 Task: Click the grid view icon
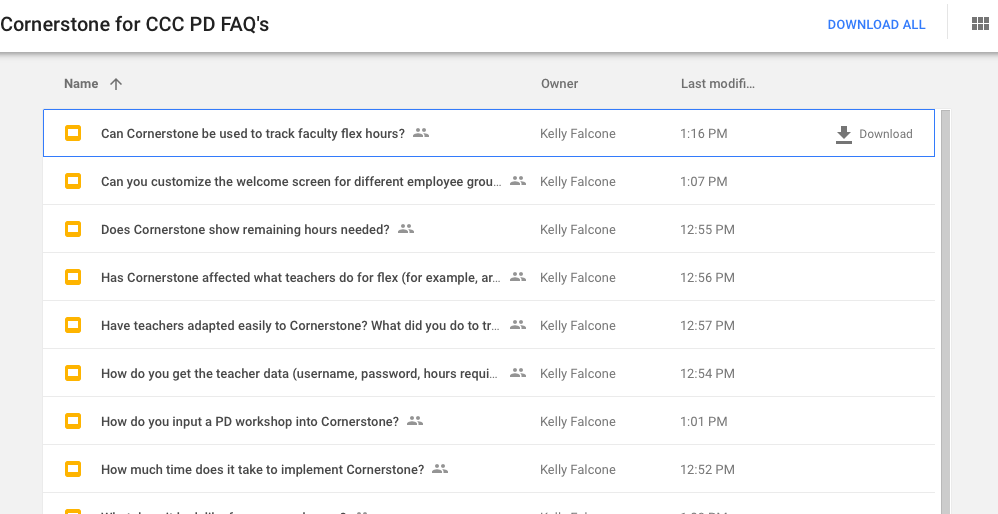(980, 24)
